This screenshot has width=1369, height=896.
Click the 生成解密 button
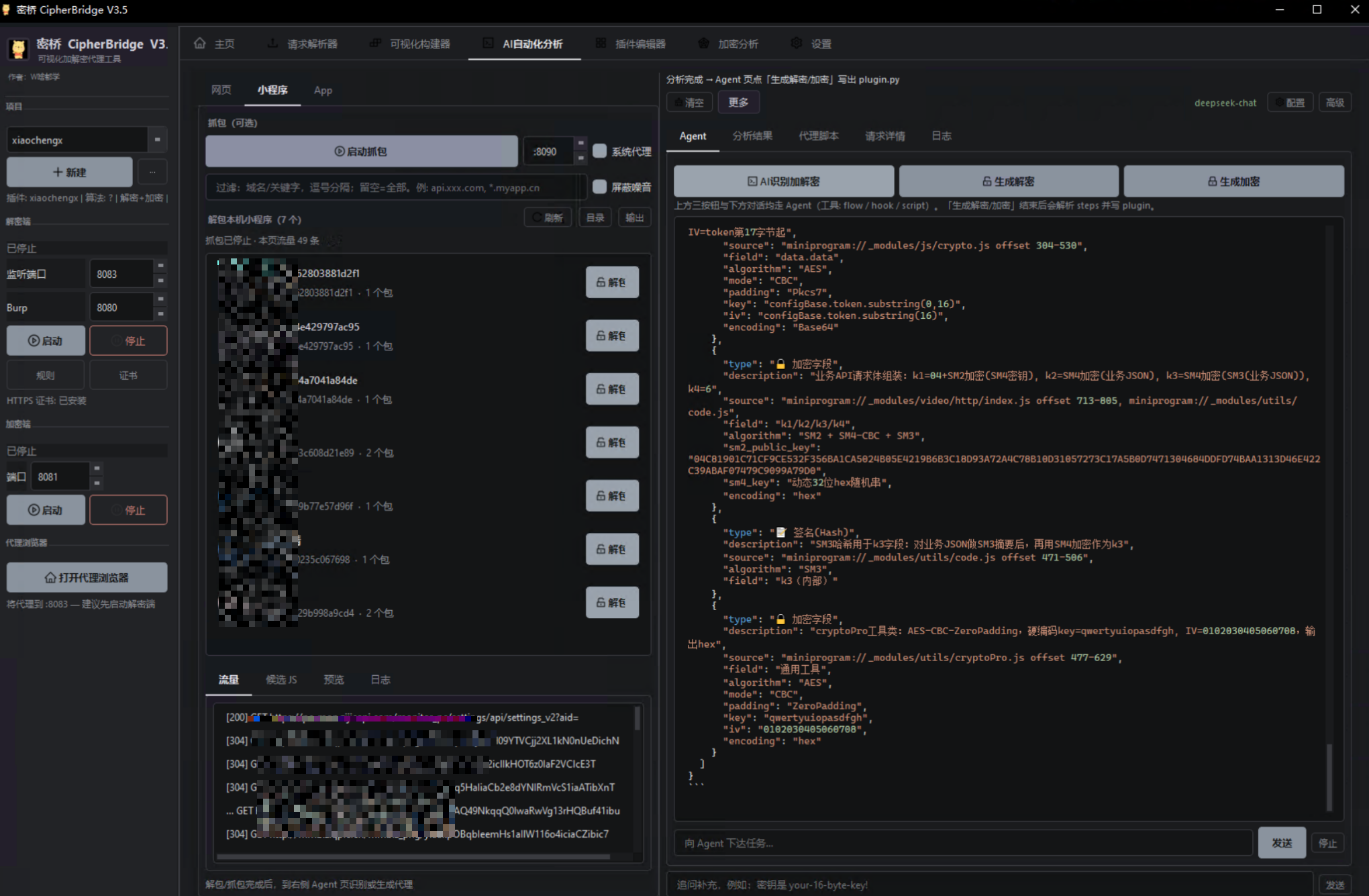(1009, 181)
